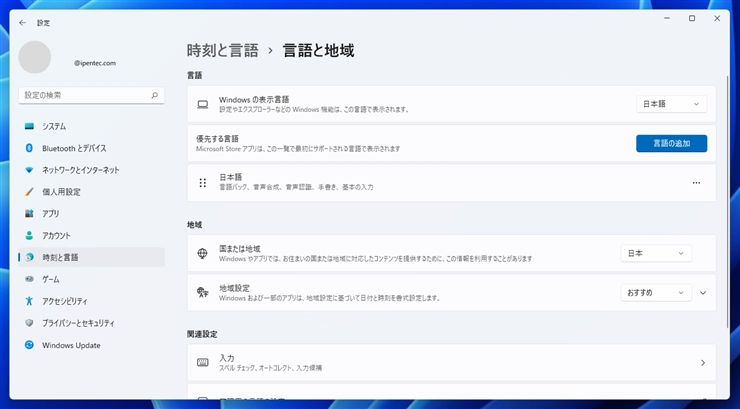The width and height of the screenshot is (740, 409).
Task: Open ゲーム text entry in sidebar
Action: click(x=51, y=279)
